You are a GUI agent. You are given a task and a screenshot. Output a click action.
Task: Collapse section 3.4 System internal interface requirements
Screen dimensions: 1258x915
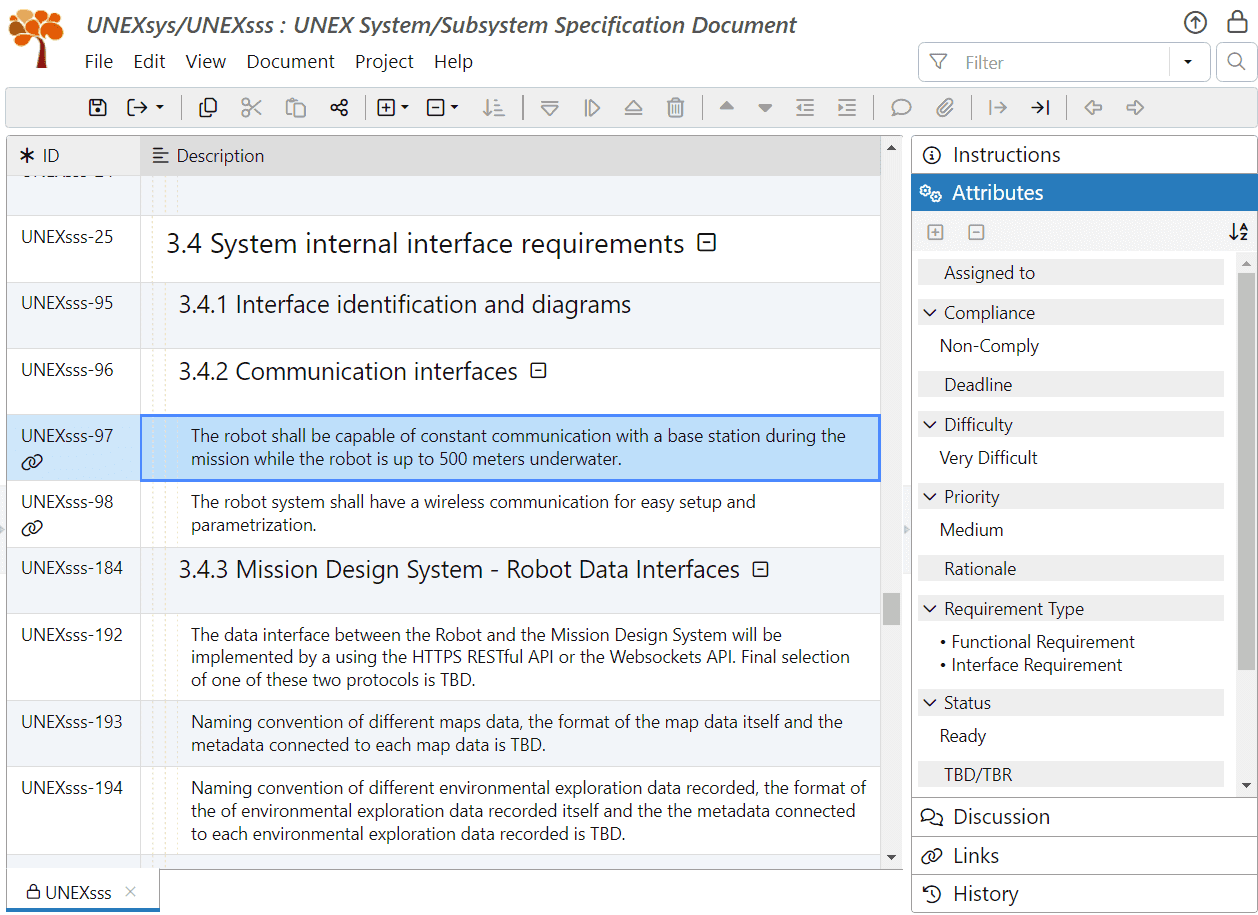click(707, 242)
